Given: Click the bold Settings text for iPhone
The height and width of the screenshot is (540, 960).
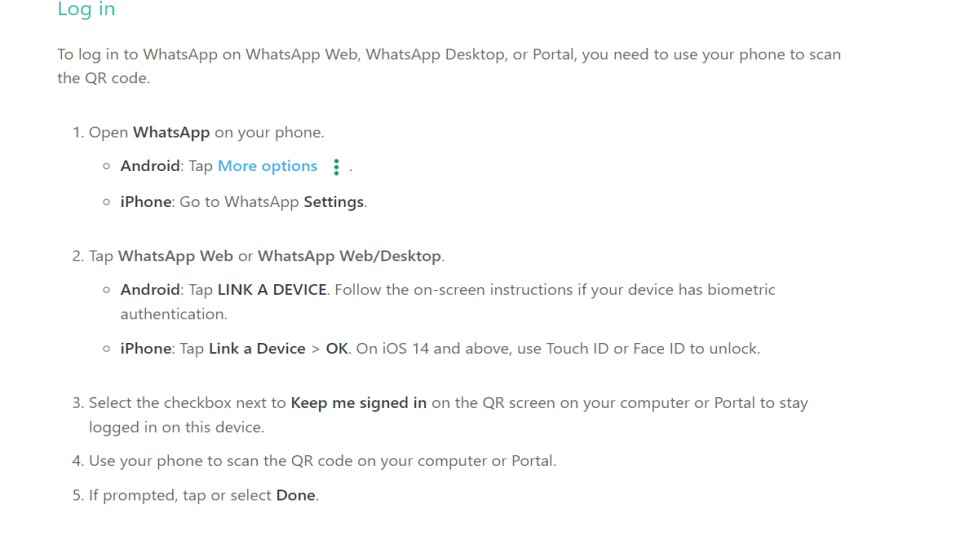Looking at the screenshot, I should [x=334, y=202].
